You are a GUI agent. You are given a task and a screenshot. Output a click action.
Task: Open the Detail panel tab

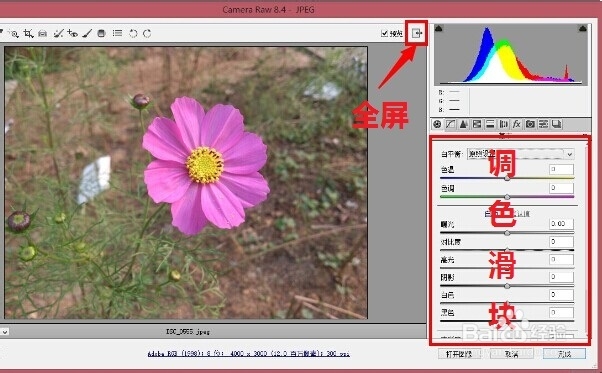463,124
